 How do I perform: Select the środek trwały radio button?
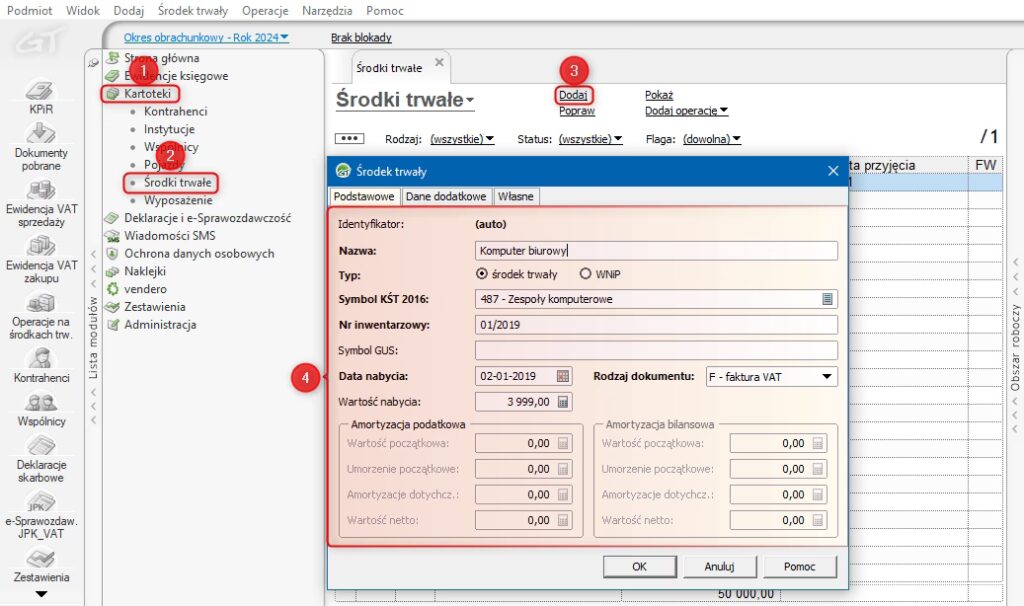[x=482, y=273]
